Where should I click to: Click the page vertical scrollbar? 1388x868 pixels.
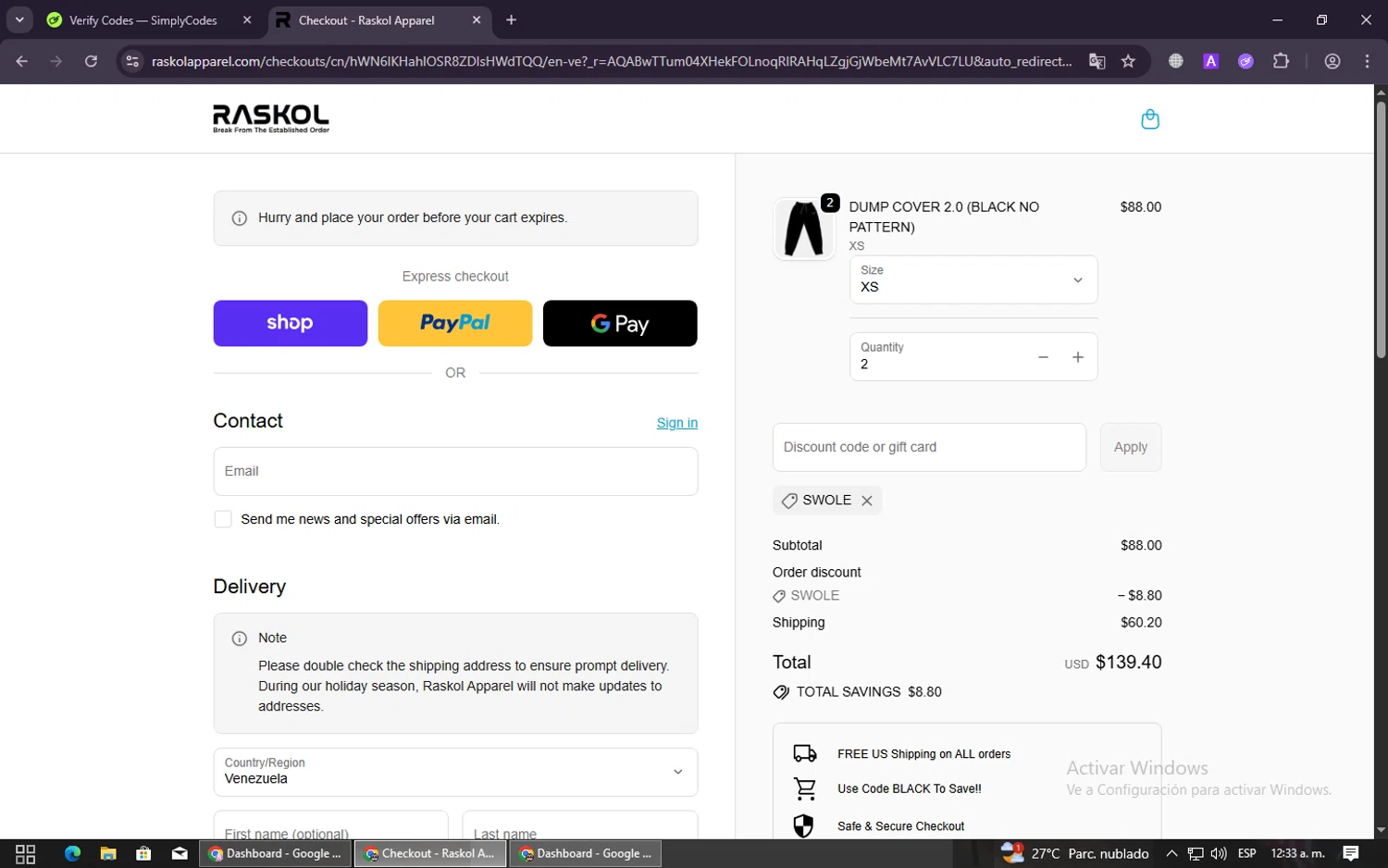click(x=1381, y=229)
